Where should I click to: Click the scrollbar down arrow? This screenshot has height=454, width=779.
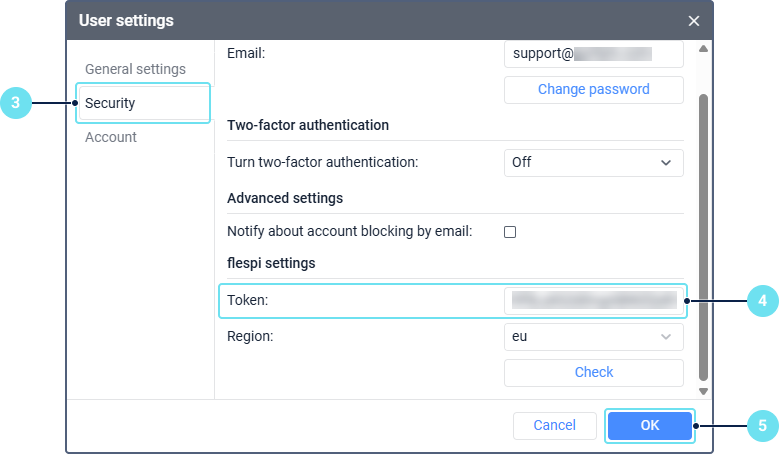[703, 391]
